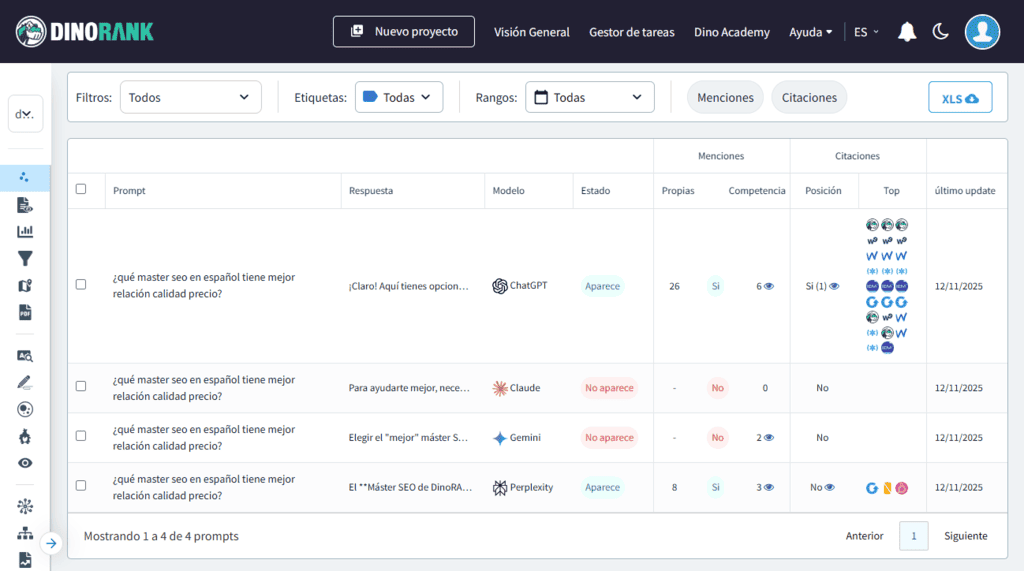The height and width of the screenshot is (571, 1024).
Task: Open the notifications bell
Action: [906, 31]
